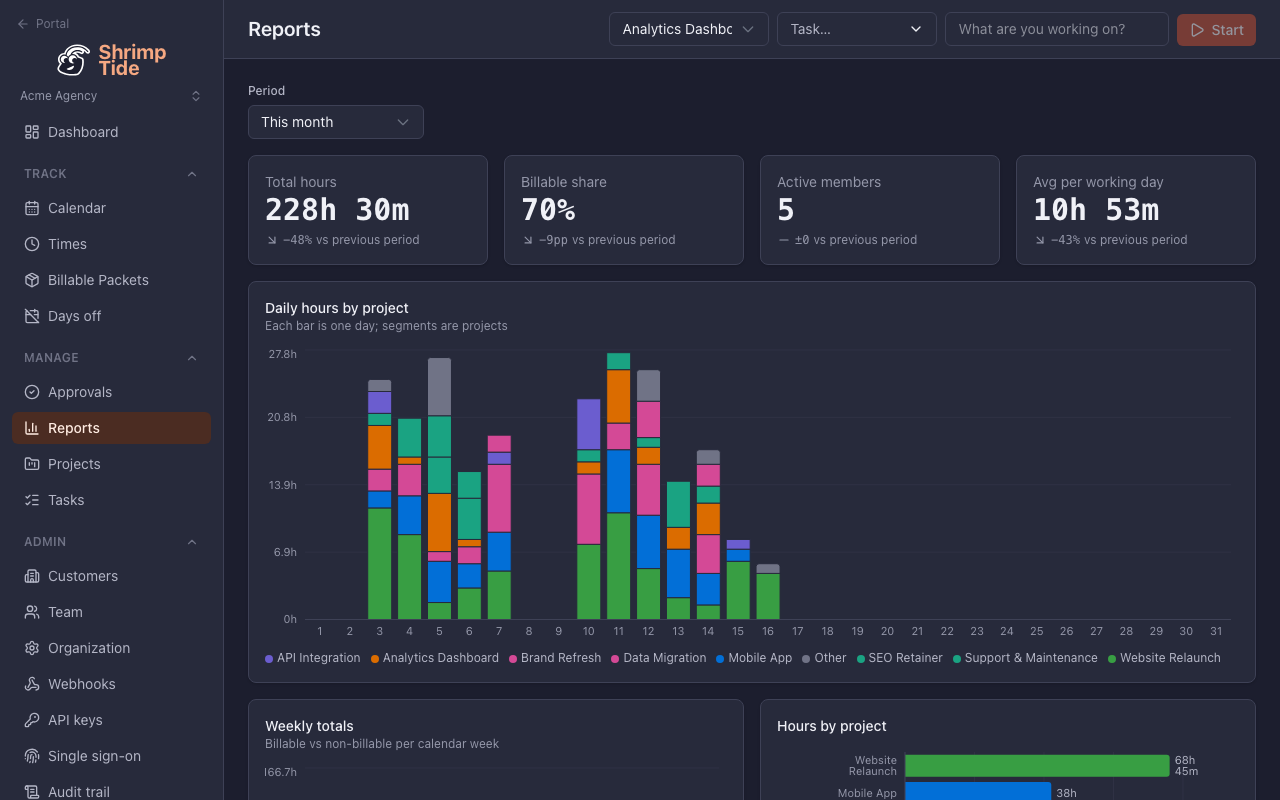Click the Projects folder icon
This screenshot has width=1280, height=800.
point(32,464)
